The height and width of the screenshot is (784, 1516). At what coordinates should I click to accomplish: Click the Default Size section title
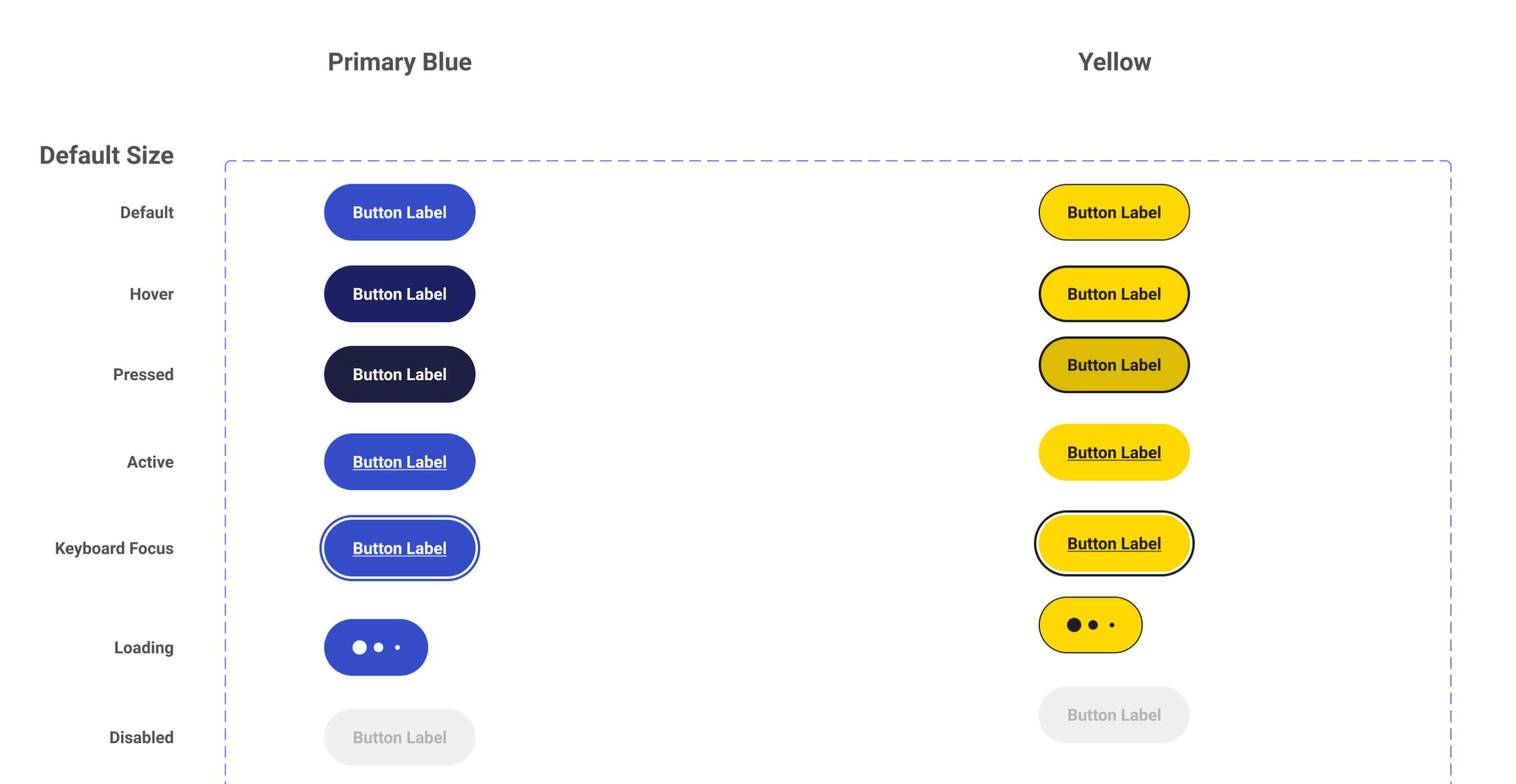107,155
